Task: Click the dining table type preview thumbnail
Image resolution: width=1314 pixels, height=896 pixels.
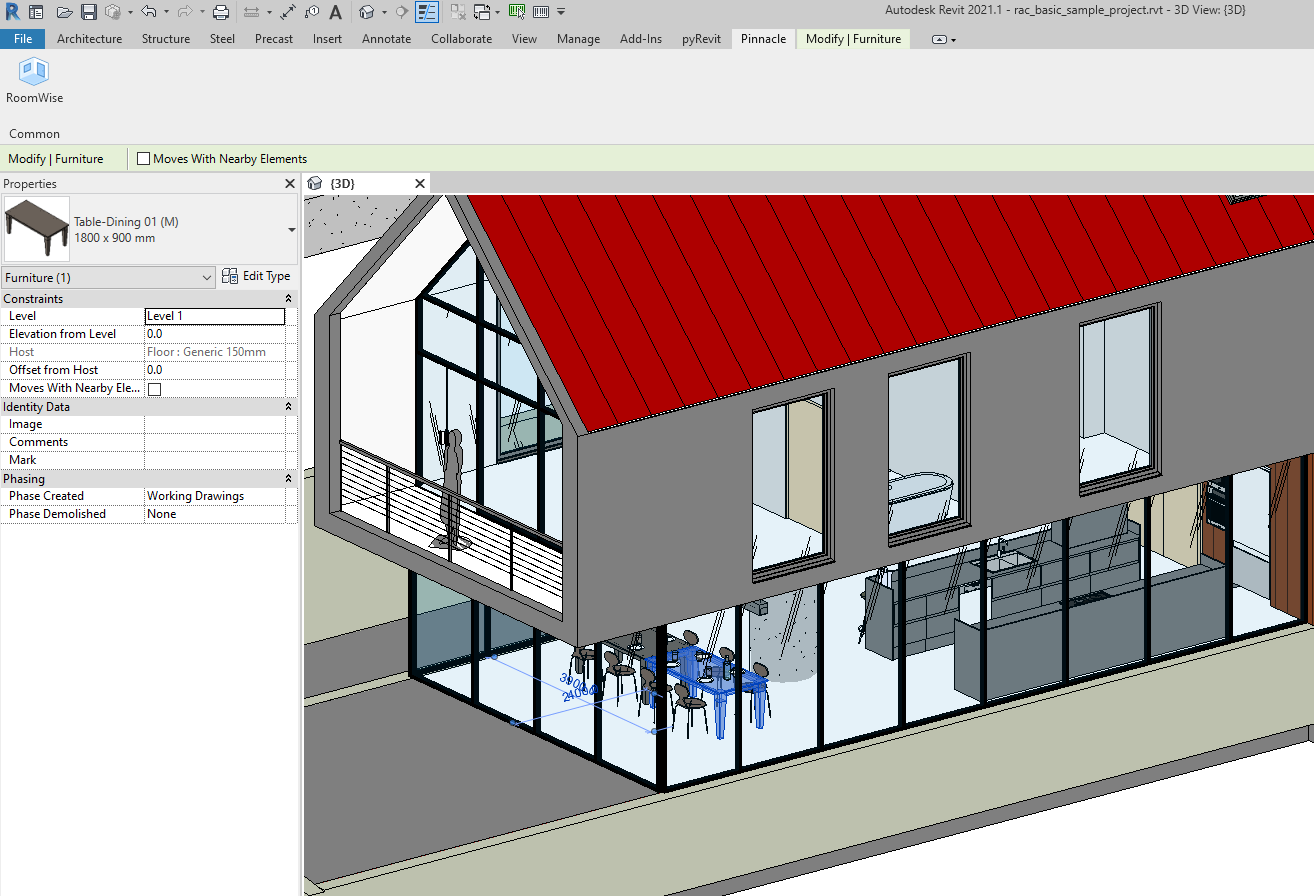Action: [37, 229]
